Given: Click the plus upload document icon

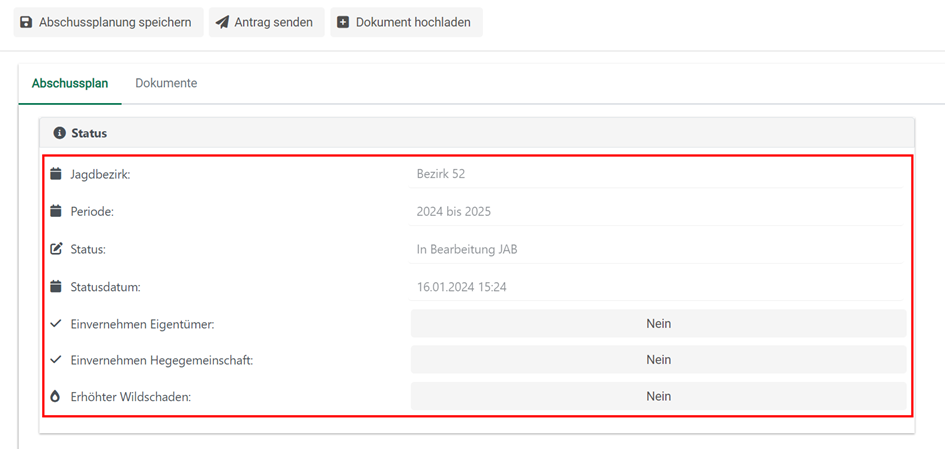Looking at the screenshot, I should pos(343,22).
